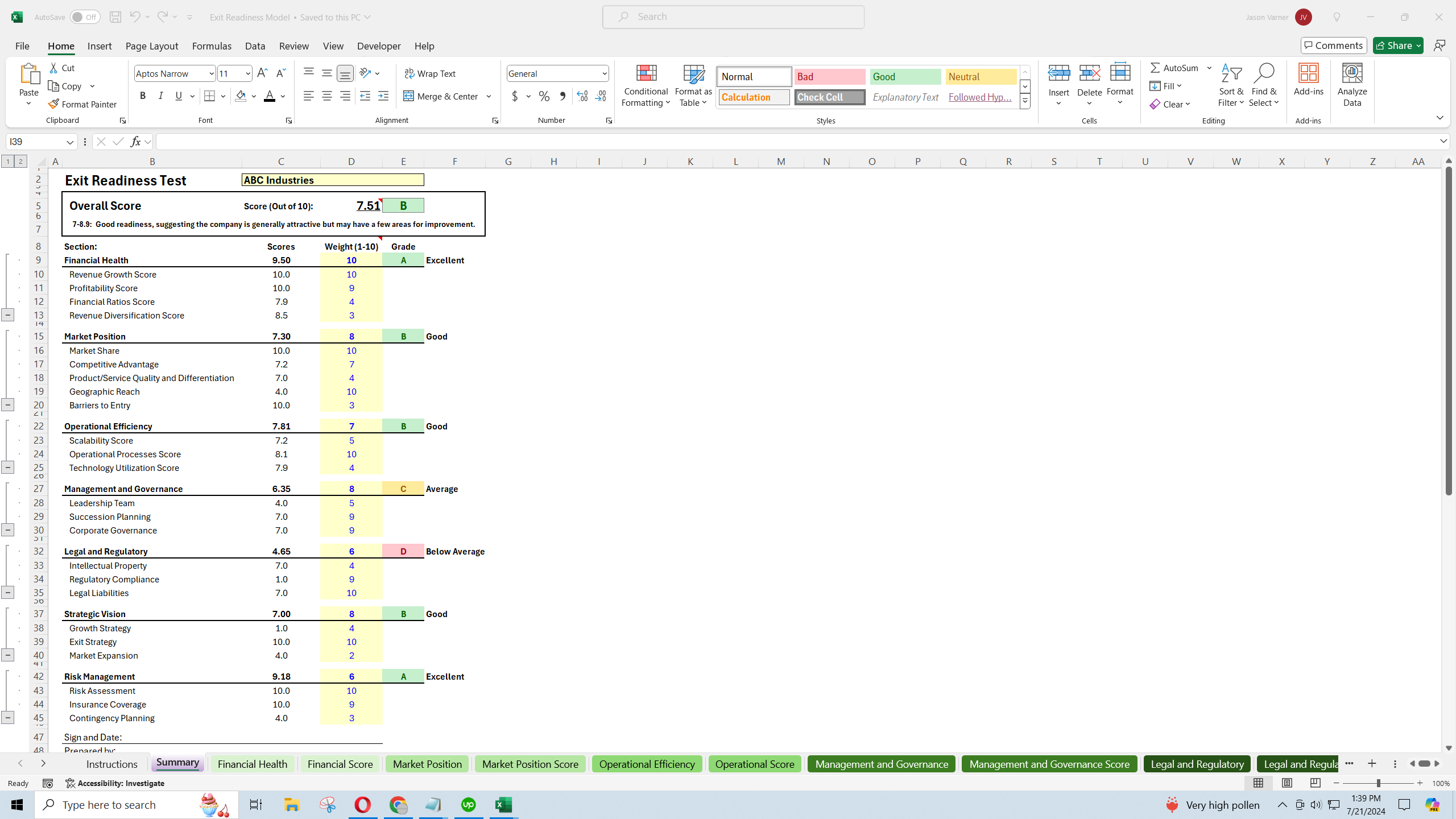Toggle Bottom Align button

(345, 73)
